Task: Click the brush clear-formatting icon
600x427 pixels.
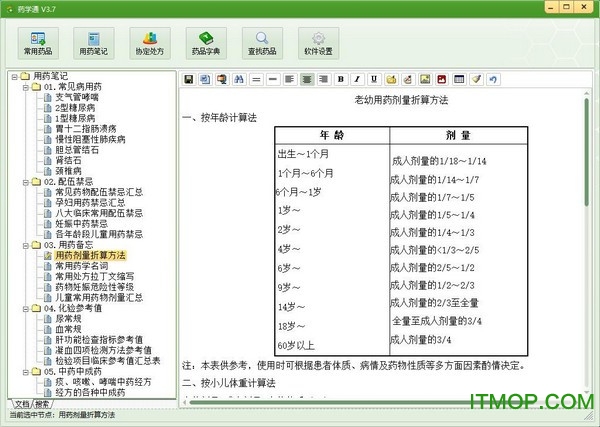Action: point(476,78)
